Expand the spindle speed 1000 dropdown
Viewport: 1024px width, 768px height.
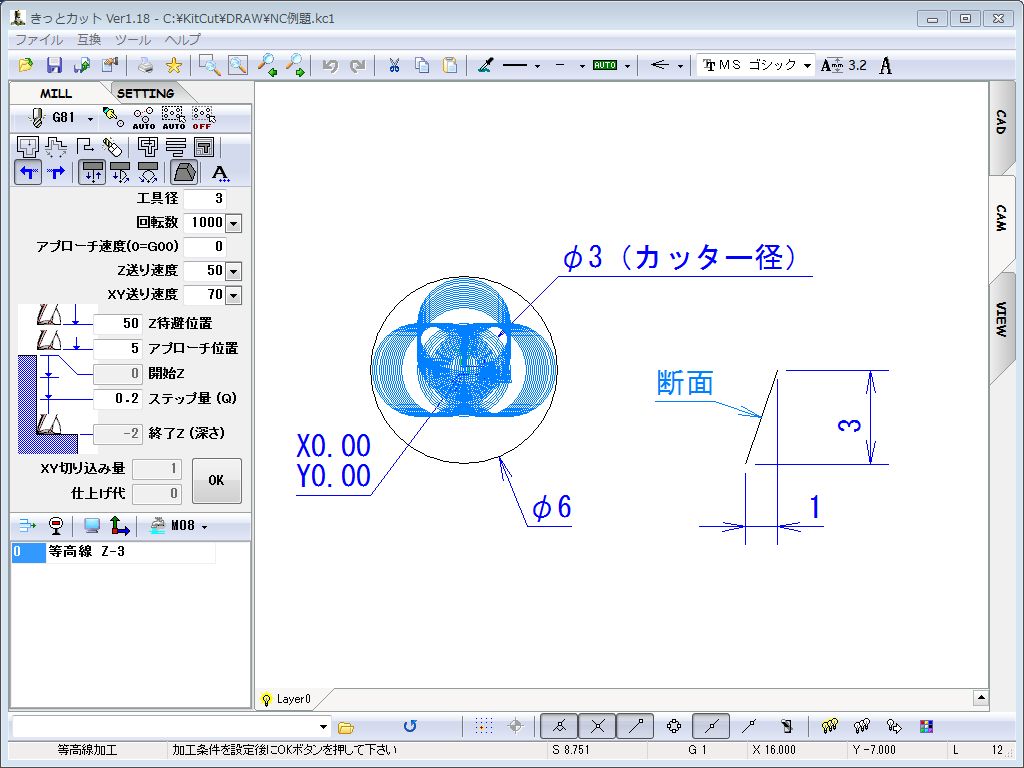(x=234, y=223)
